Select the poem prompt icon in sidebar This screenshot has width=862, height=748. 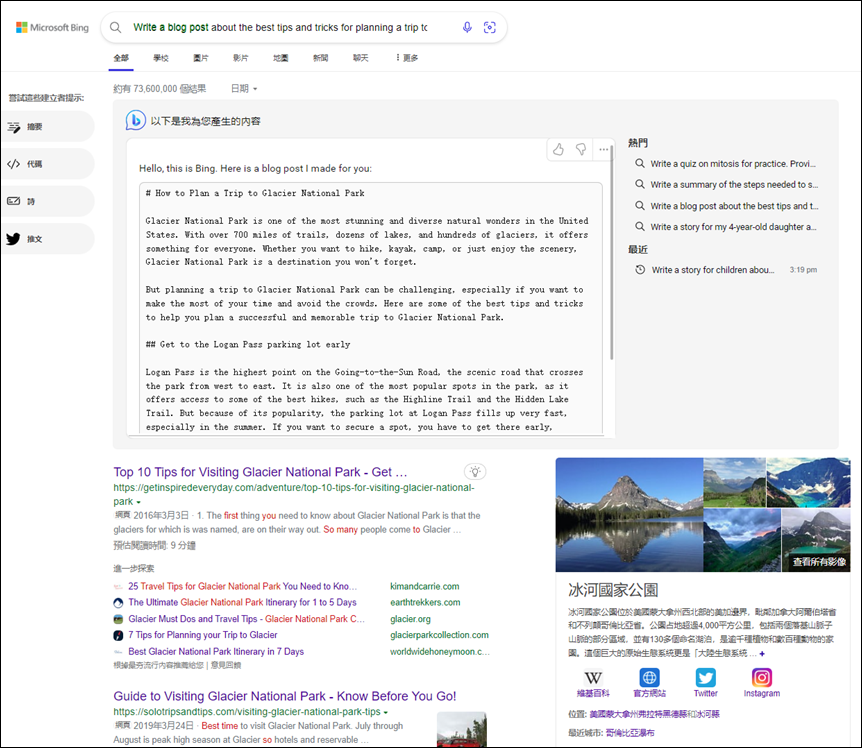point(14,201)
